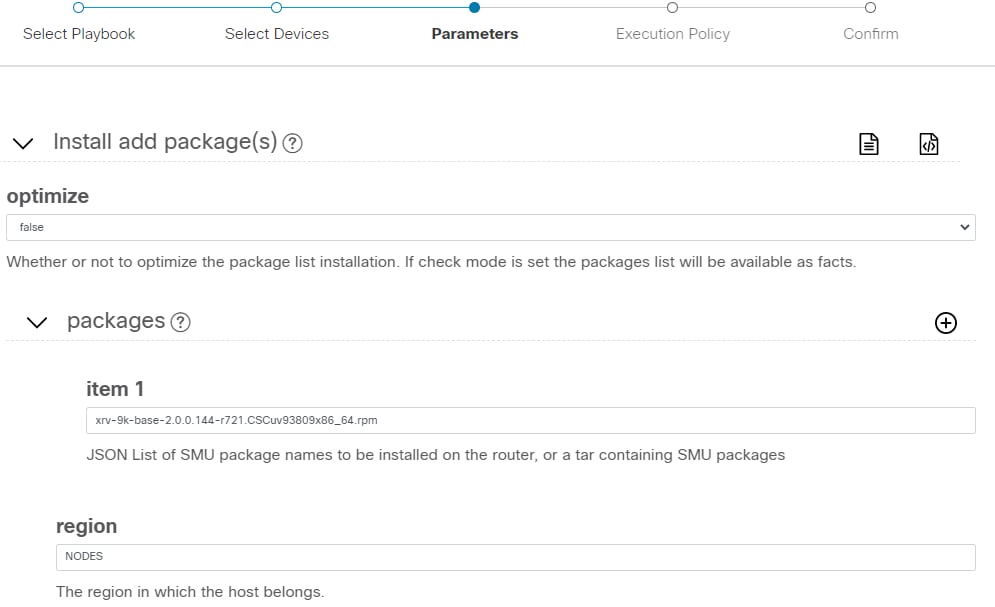Click the region input field containing NODES

[x=515, y=556]
